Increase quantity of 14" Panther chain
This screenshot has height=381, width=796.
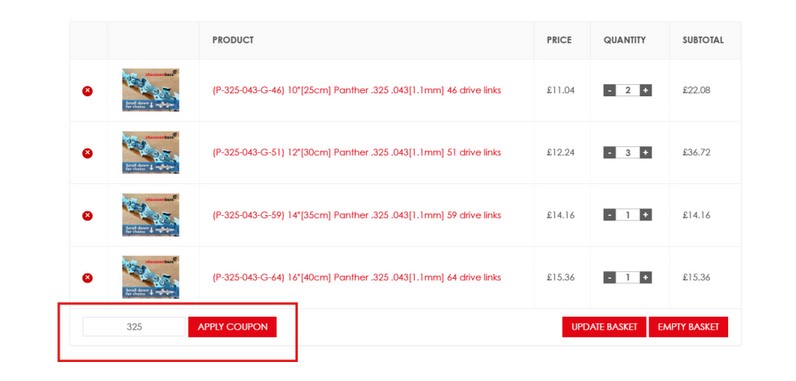[x=645, y=215]
